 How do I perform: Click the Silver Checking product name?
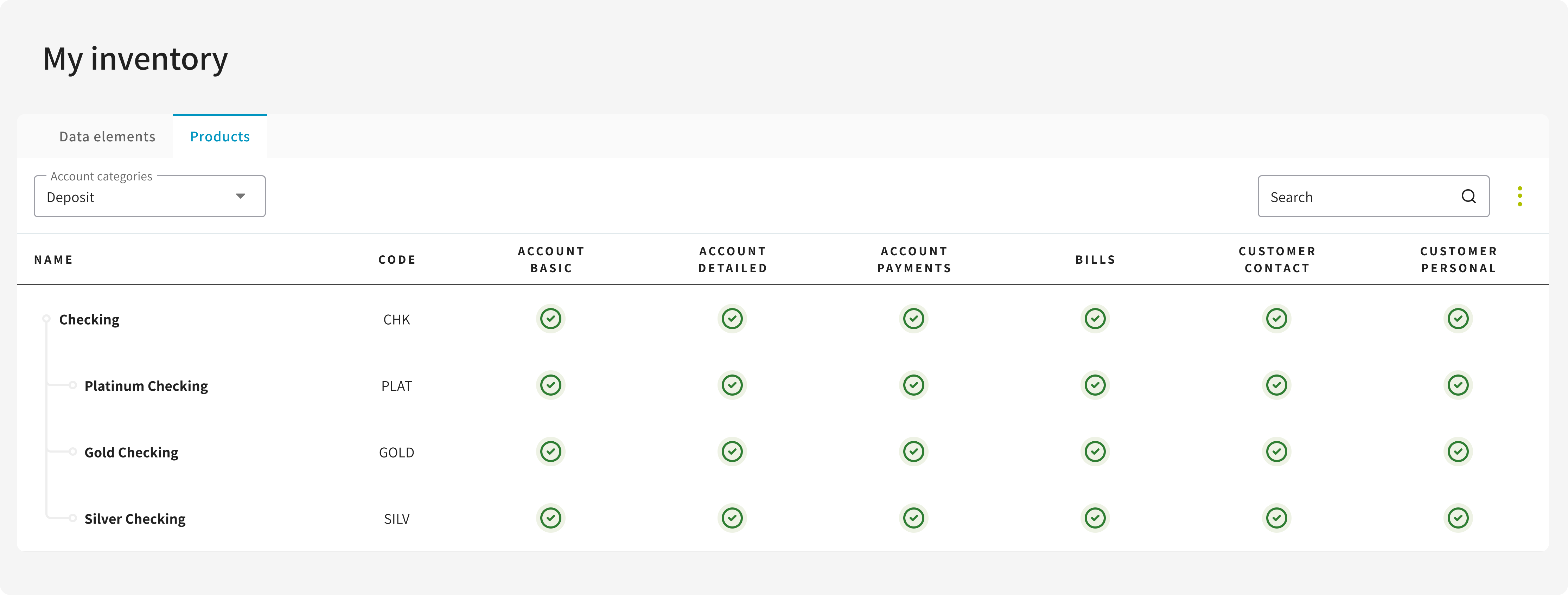tap(135, 519)
